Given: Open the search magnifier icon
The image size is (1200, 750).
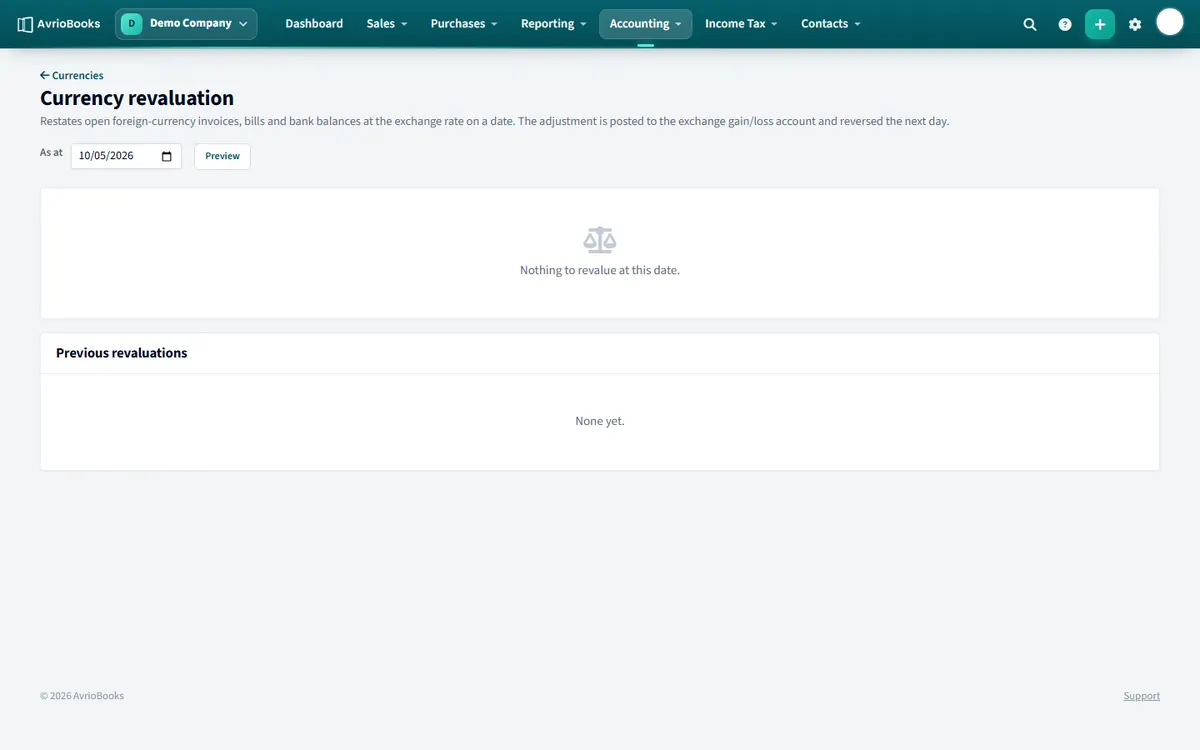Looking at the screenshot, I should click(x=1030, y=24).
